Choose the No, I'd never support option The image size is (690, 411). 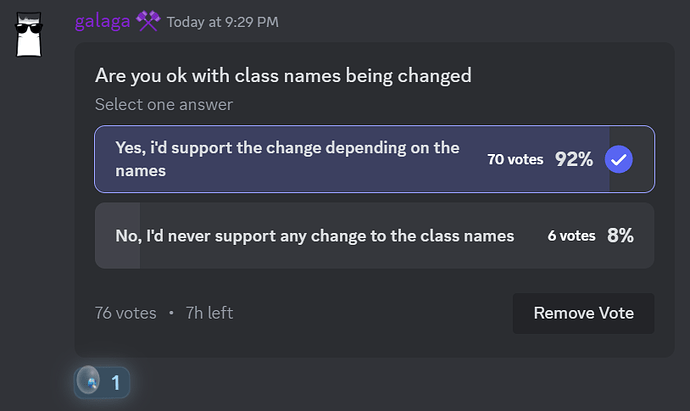pos(374,235)
